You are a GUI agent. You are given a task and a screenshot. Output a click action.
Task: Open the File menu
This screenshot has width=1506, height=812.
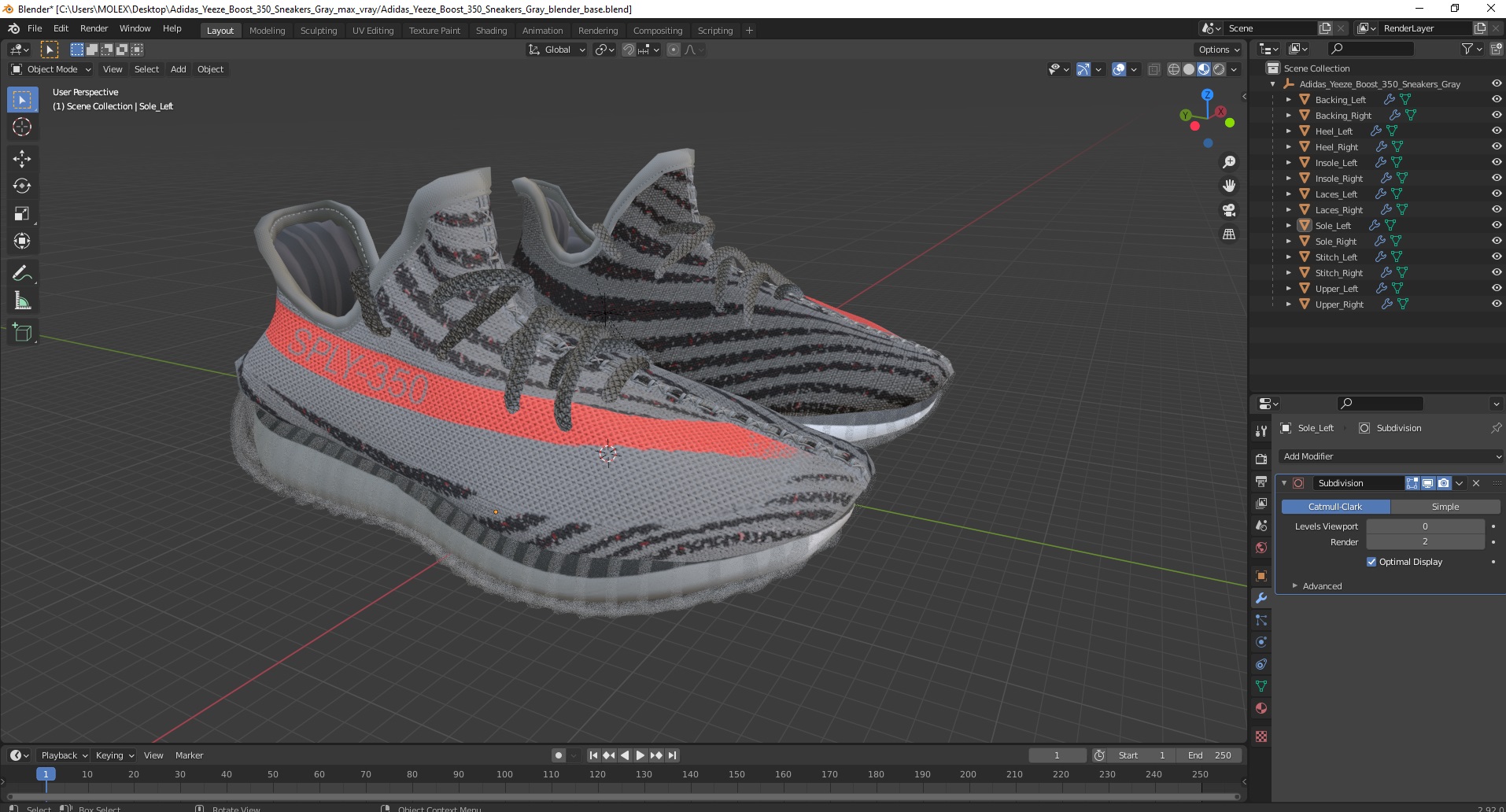point(35,28)
